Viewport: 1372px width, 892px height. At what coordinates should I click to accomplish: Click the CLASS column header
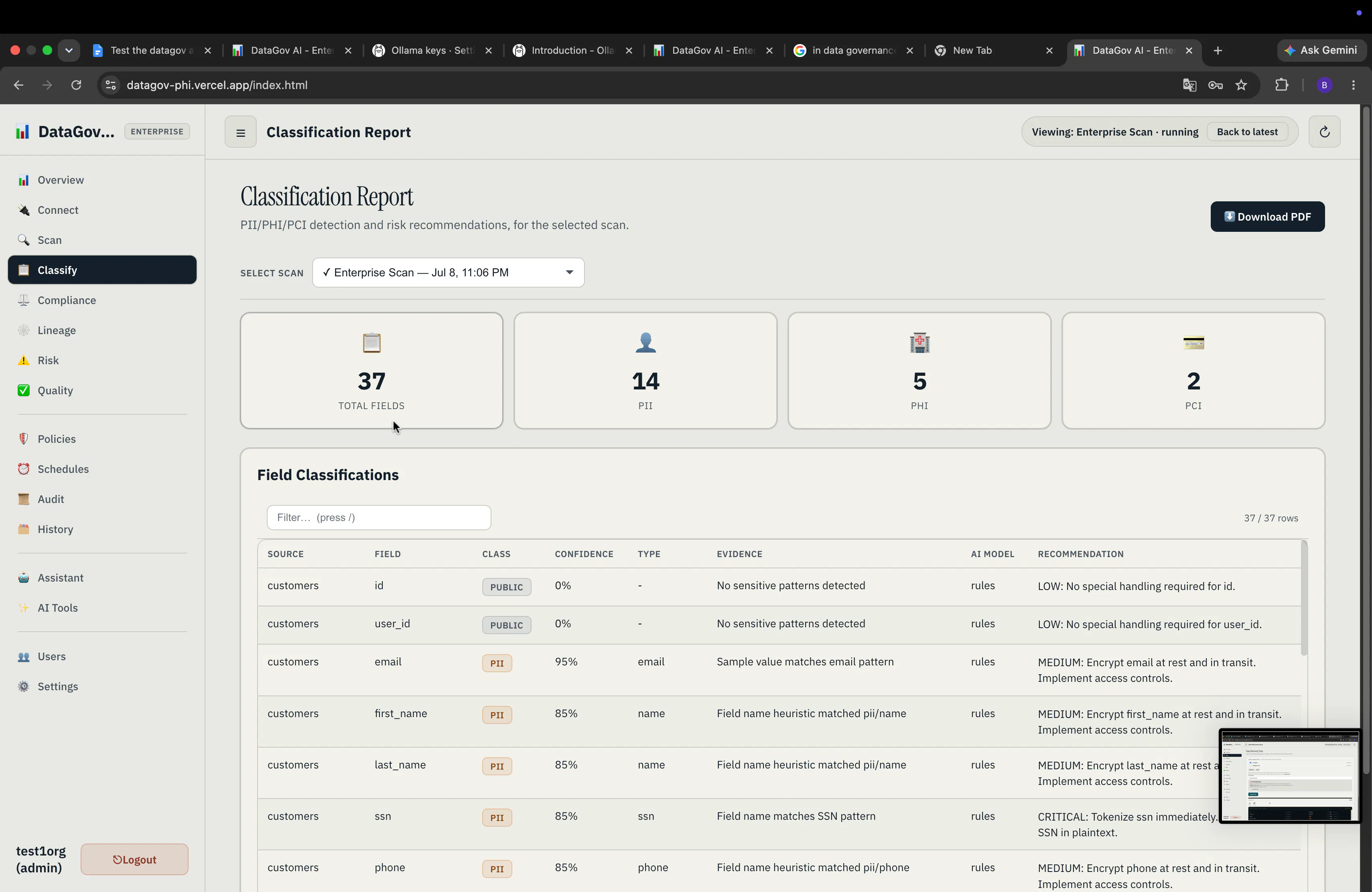click(x=496, y=554)
